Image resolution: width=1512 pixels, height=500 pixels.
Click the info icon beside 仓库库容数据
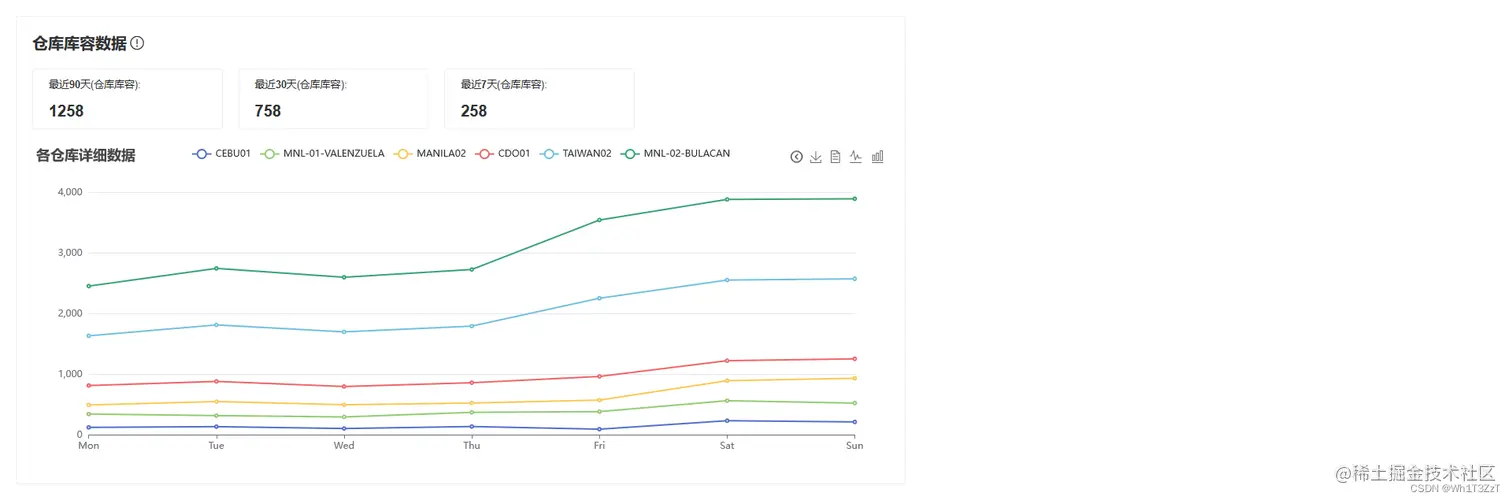click(x=138, y=43)
